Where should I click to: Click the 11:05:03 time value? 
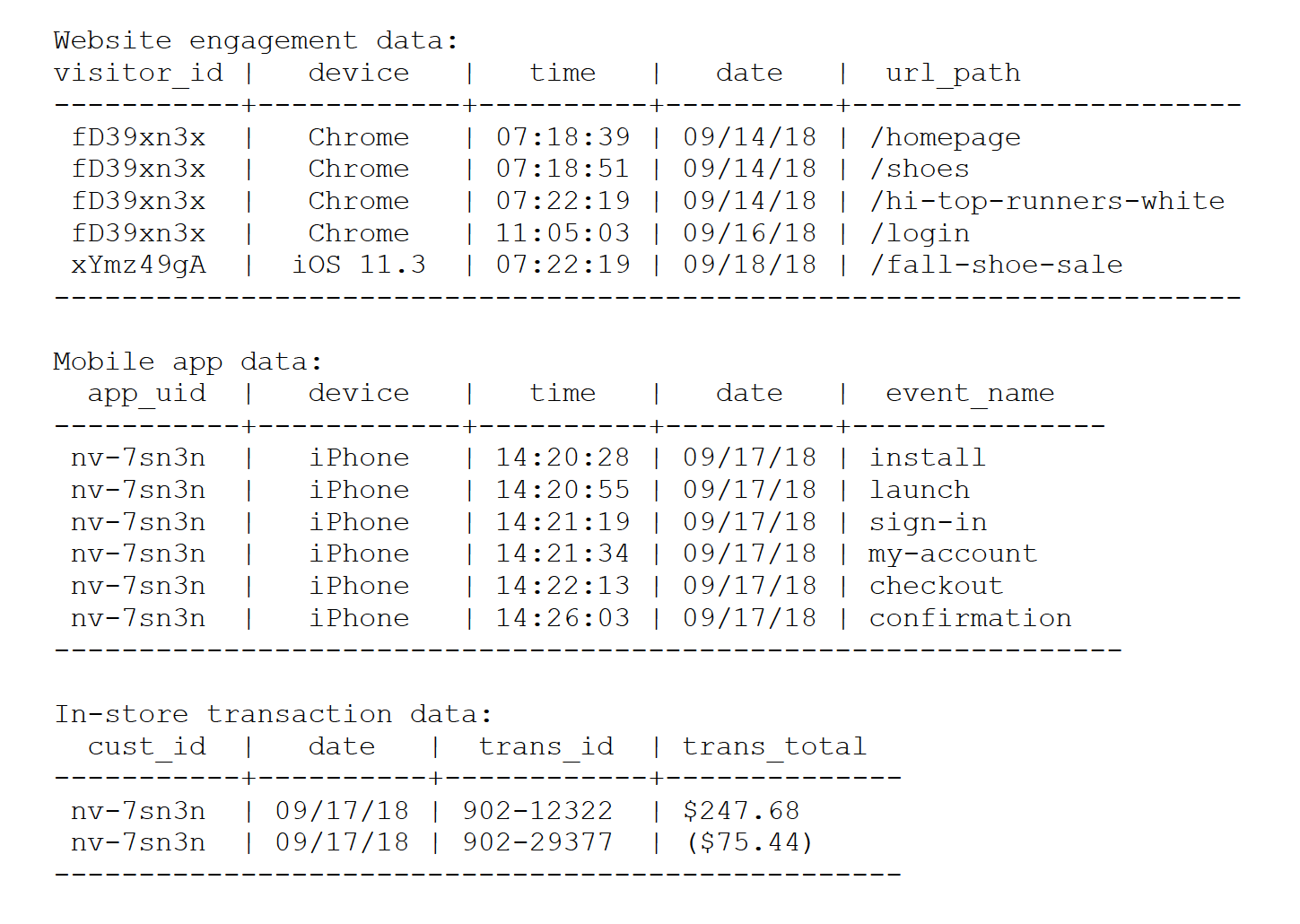point(563,233)
